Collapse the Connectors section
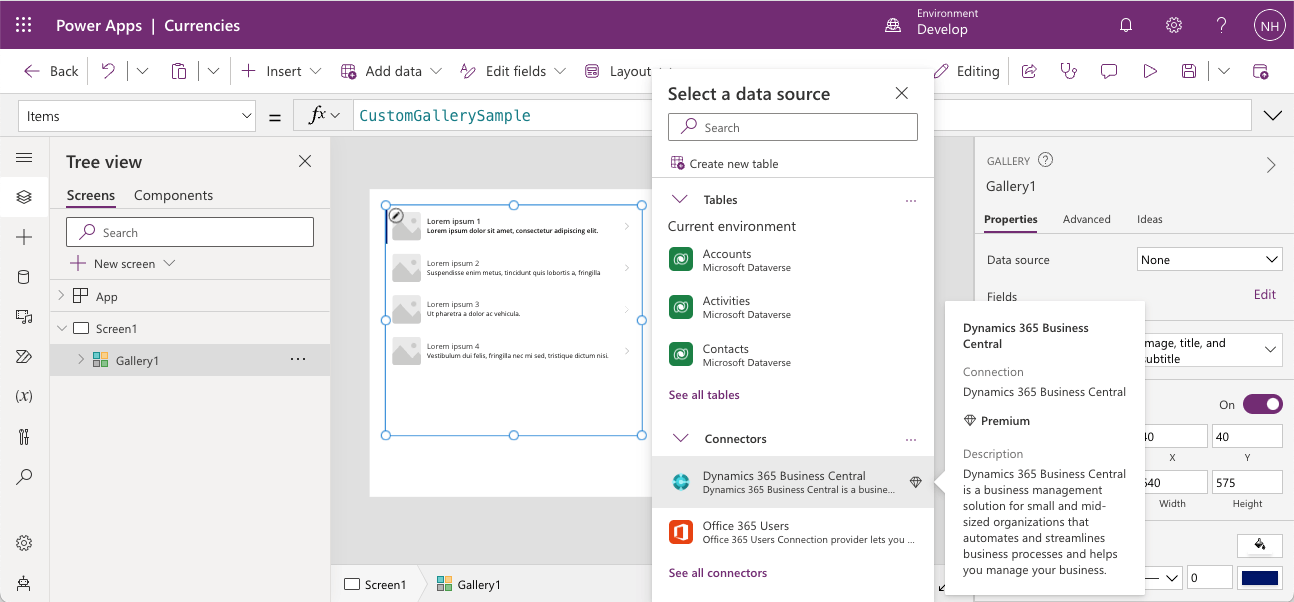This screenshot has width=1294, height=602. (680, 439)
